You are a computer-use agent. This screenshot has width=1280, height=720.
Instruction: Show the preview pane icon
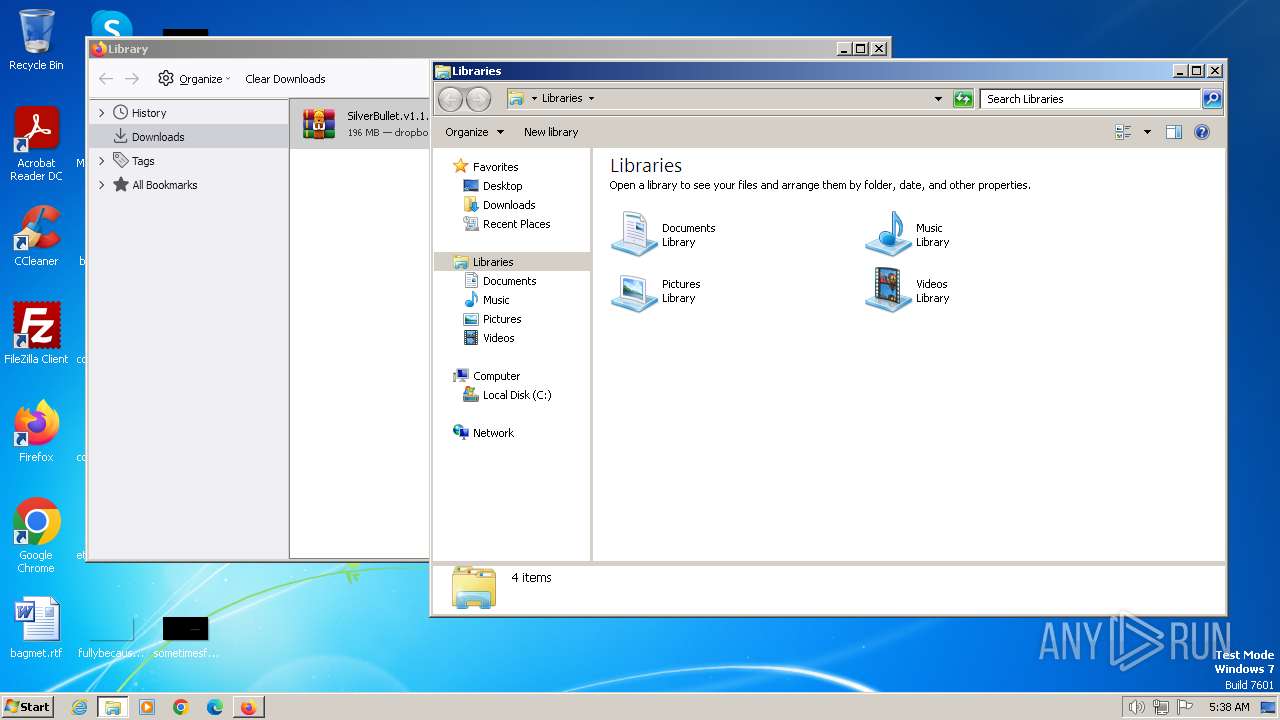[x=1174, y=132]
